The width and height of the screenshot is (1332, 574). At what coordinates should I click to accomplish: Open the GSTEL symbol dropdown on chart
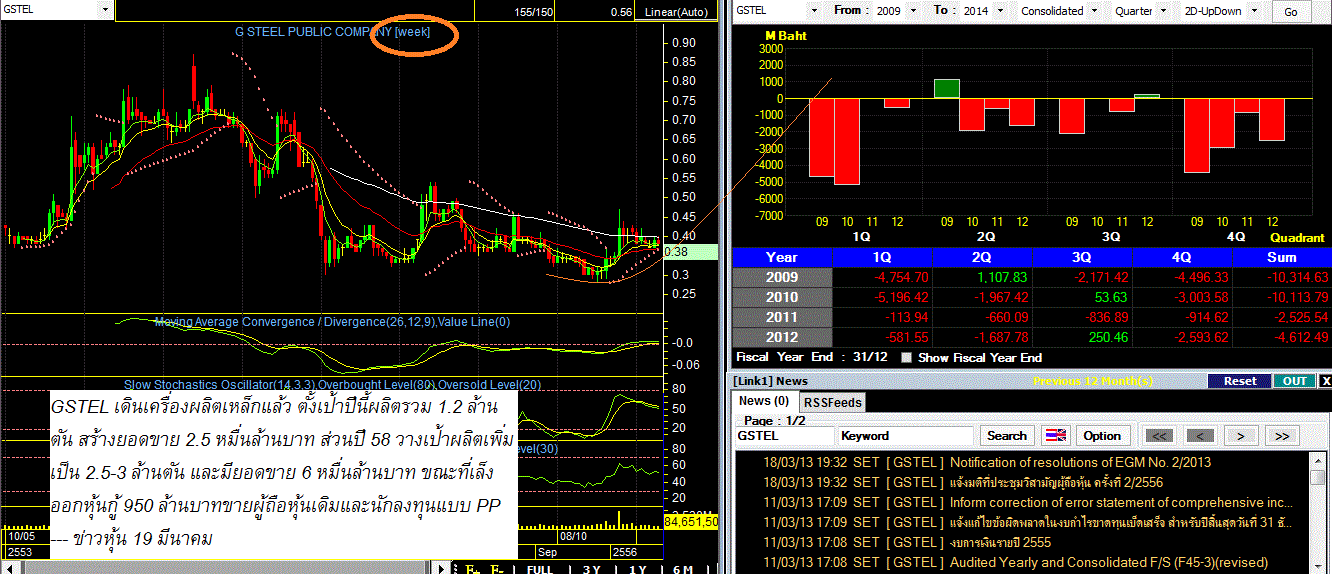(x=106, y=9)
